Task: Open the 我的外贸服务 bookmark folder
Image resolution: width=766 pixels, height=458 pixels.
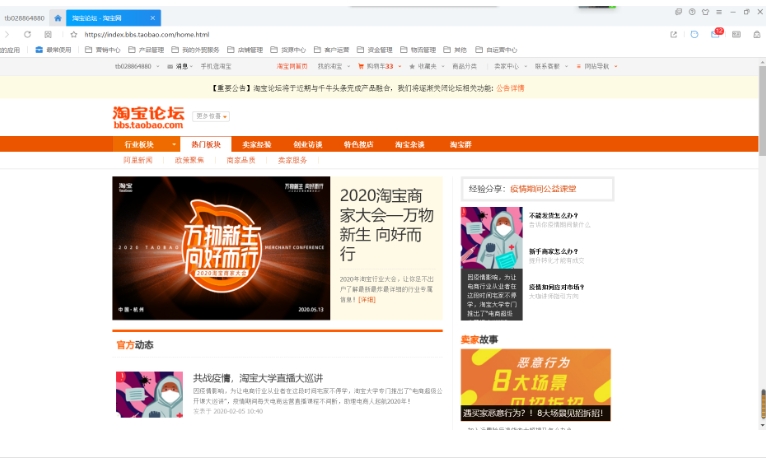Action: tap(195, 50)
